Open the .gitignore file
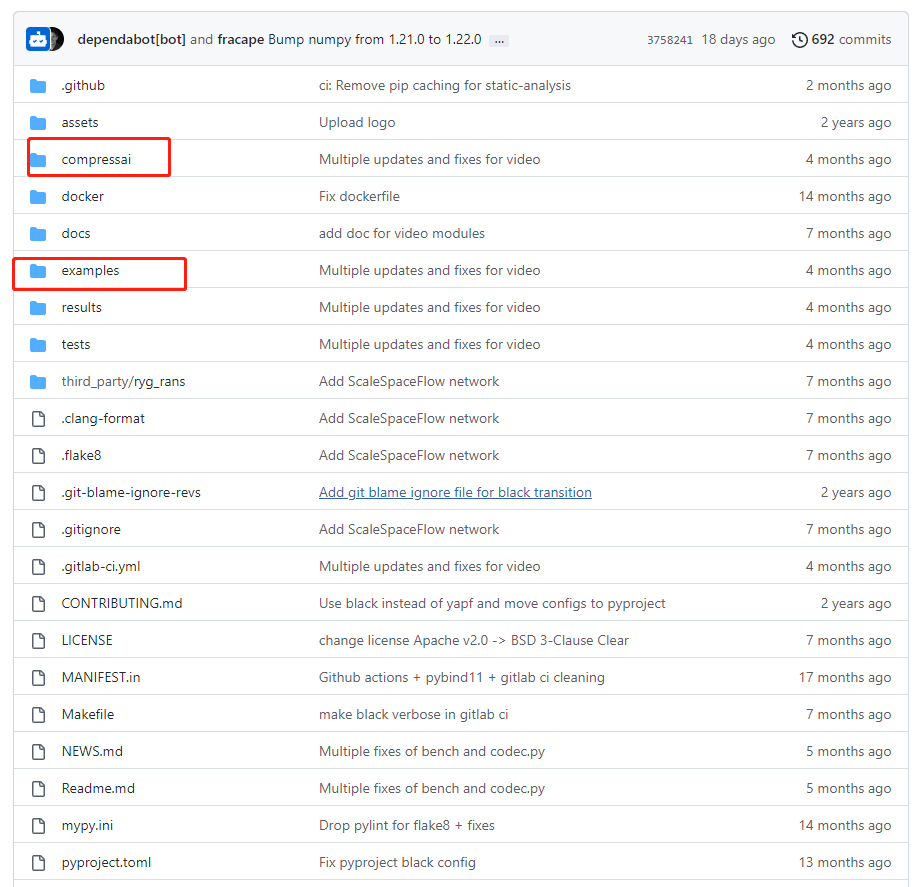The image size is (913, 887). coord(91,529)
